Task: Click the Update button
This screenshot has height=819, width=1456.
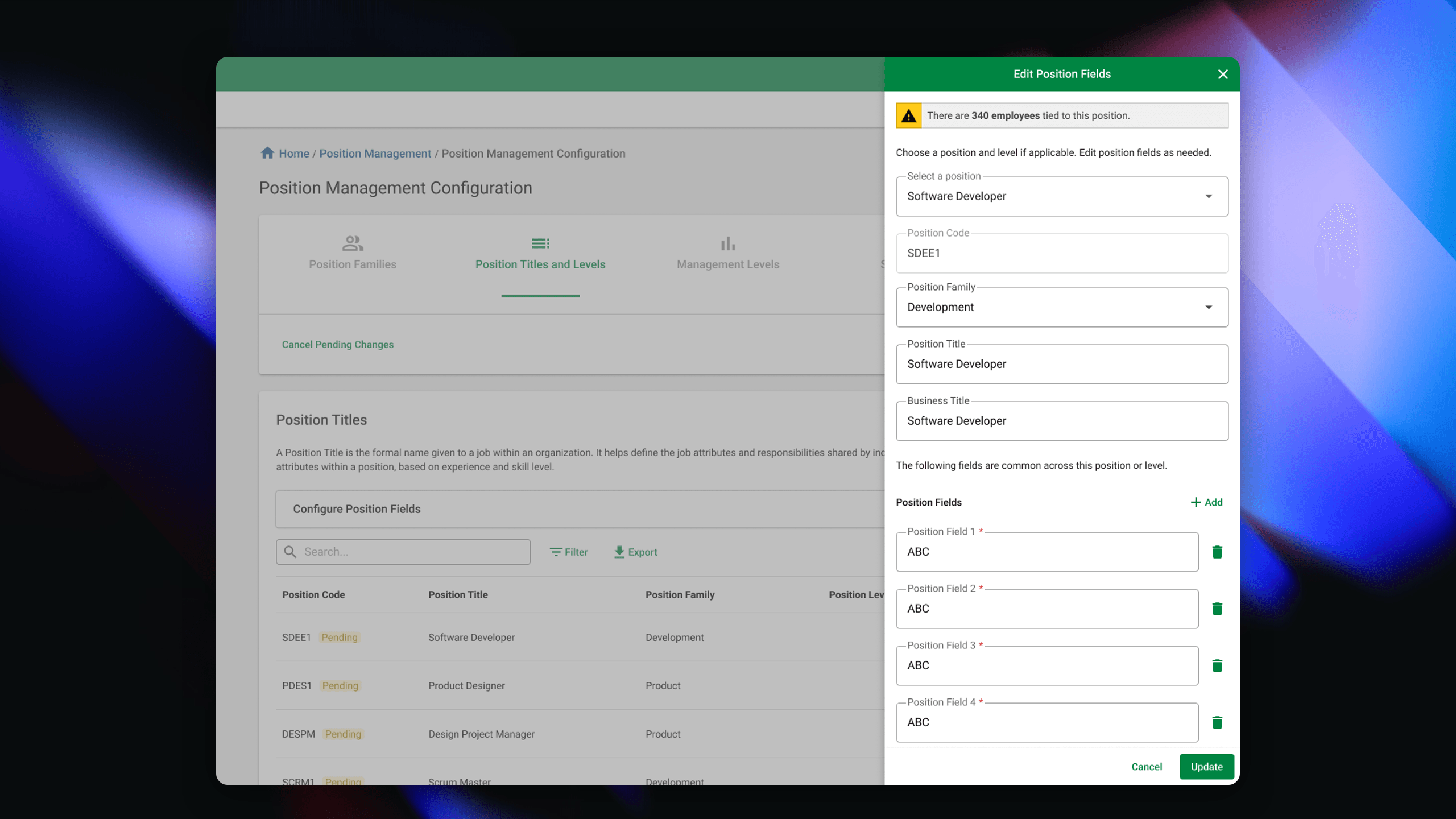Action: (1206, 767)
